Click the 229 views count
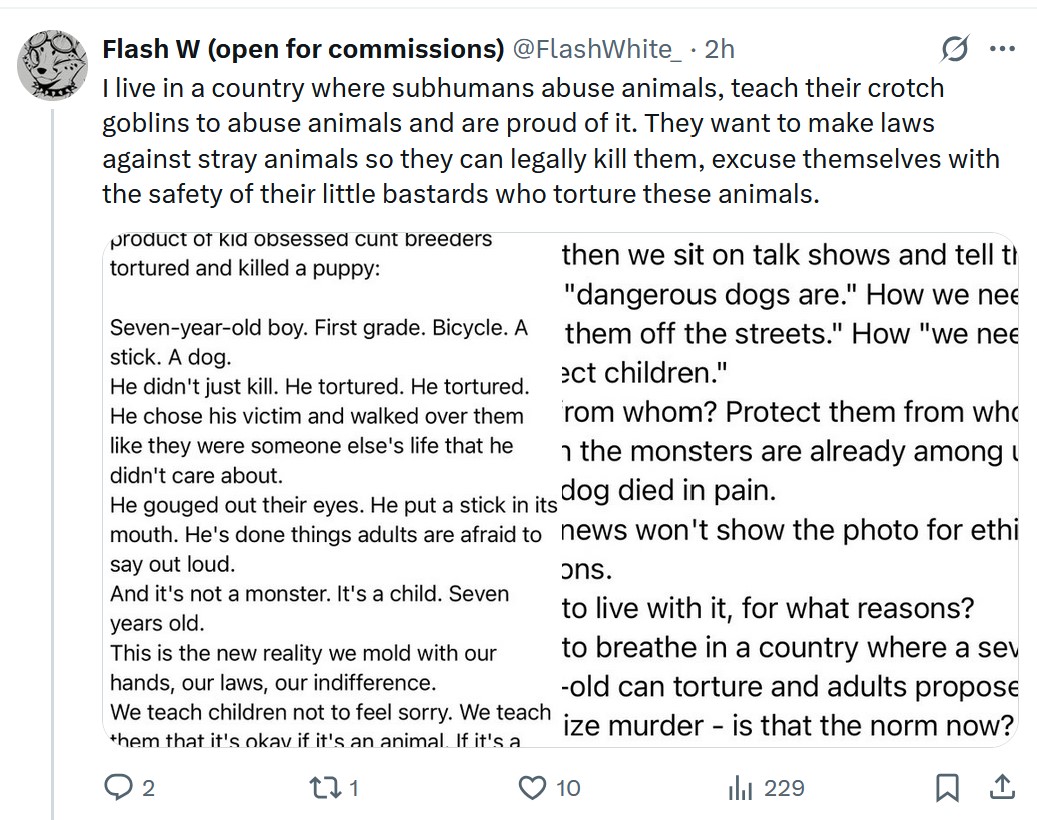 point(784,789)
